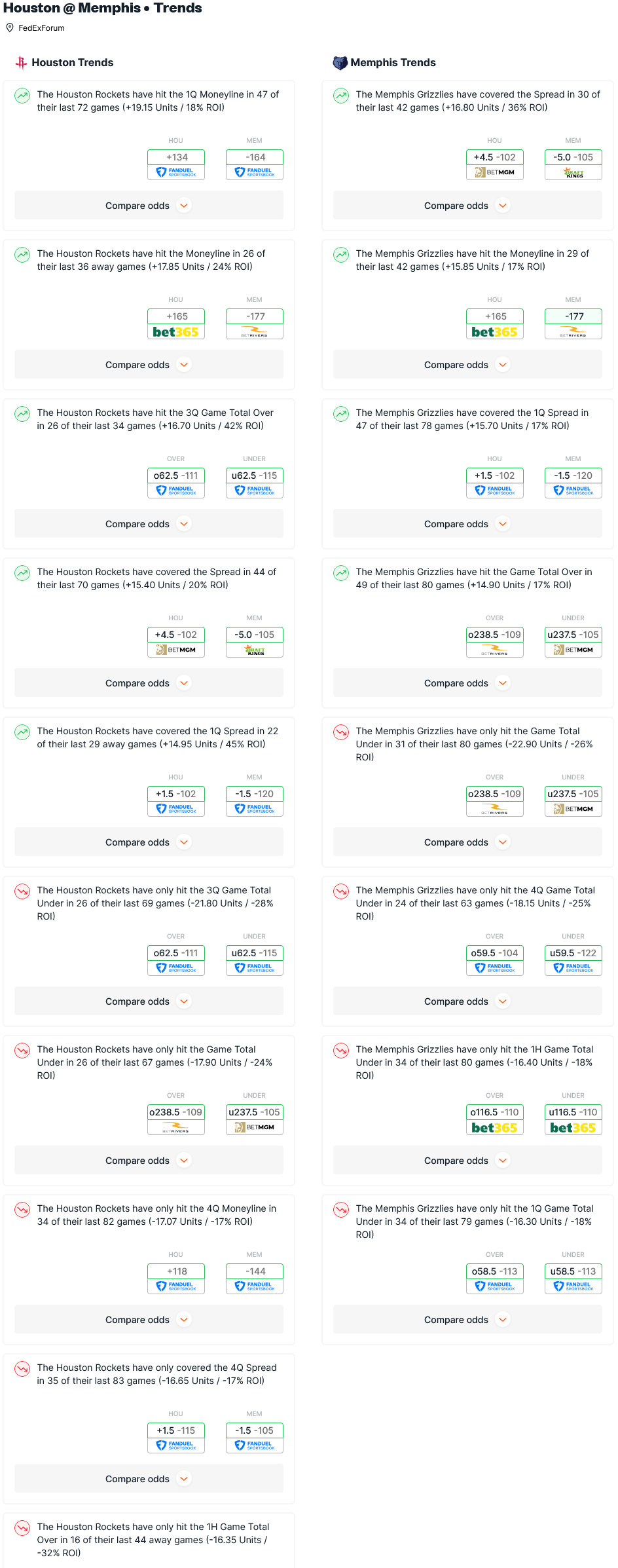Click red downtrend icon beside Memphis 1H Game Total Under
618x1568 pixels.
[x=341, y=1051]
